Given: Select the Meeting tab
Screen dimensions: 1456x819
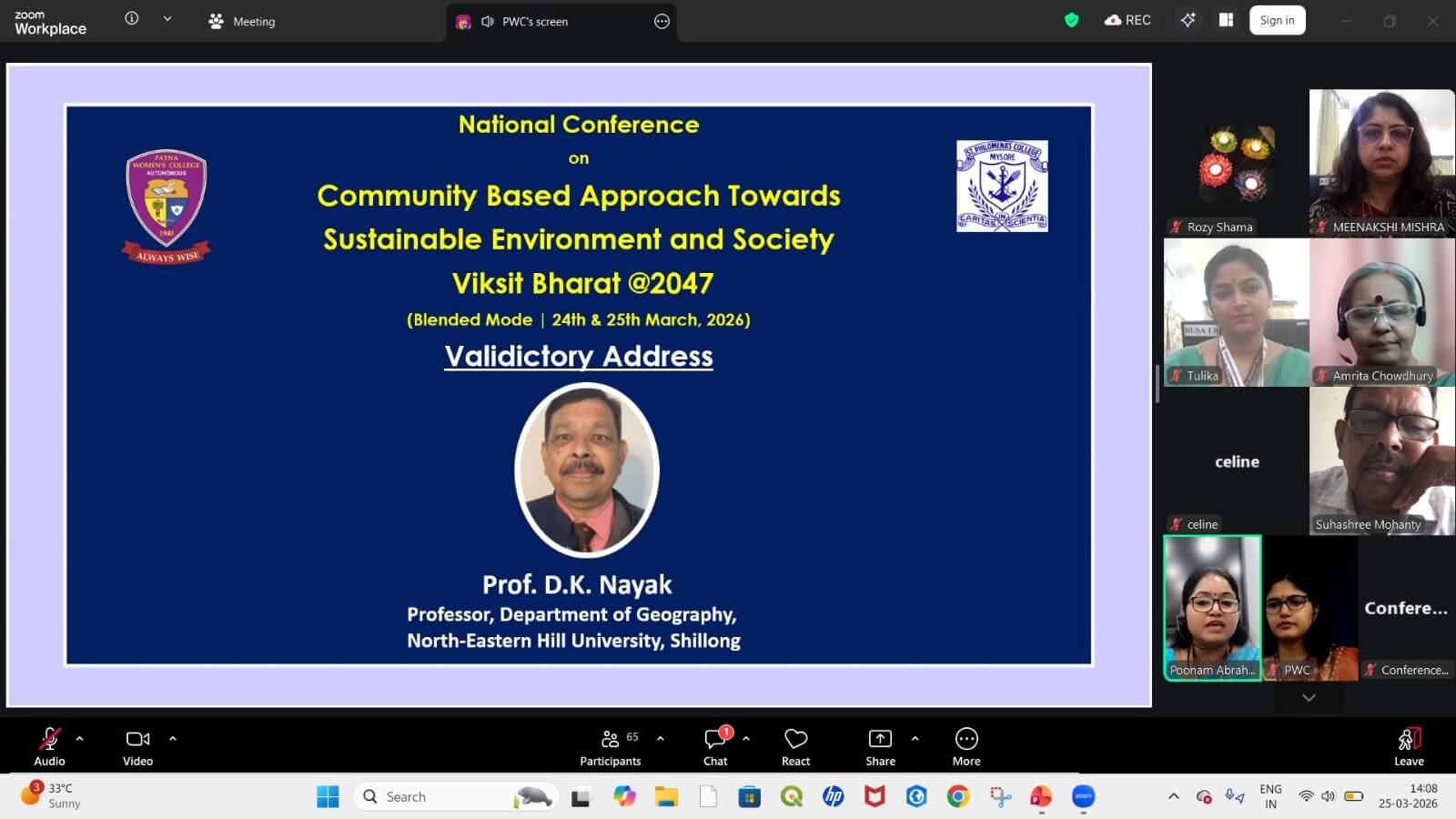Looking at the screenshot, I should [242, 21].
